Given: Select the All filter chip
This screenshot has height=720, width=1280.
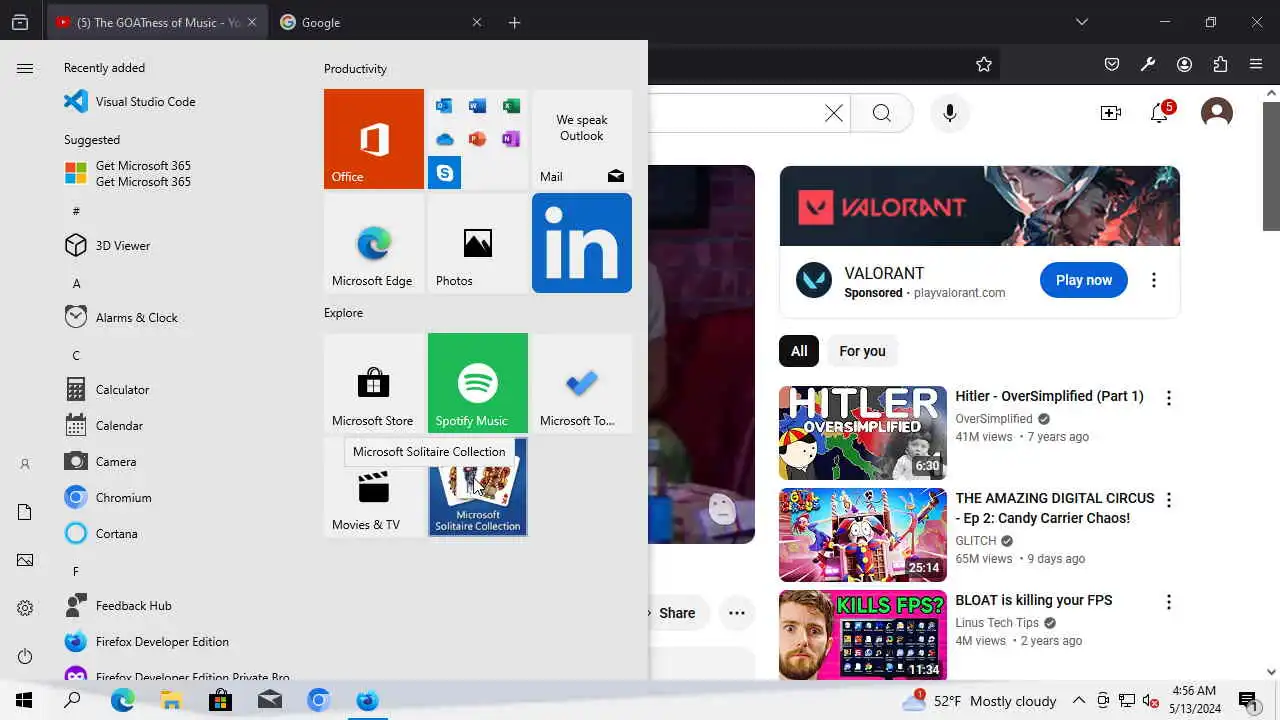Looking at the screenshot, I should tap(799, 351).
